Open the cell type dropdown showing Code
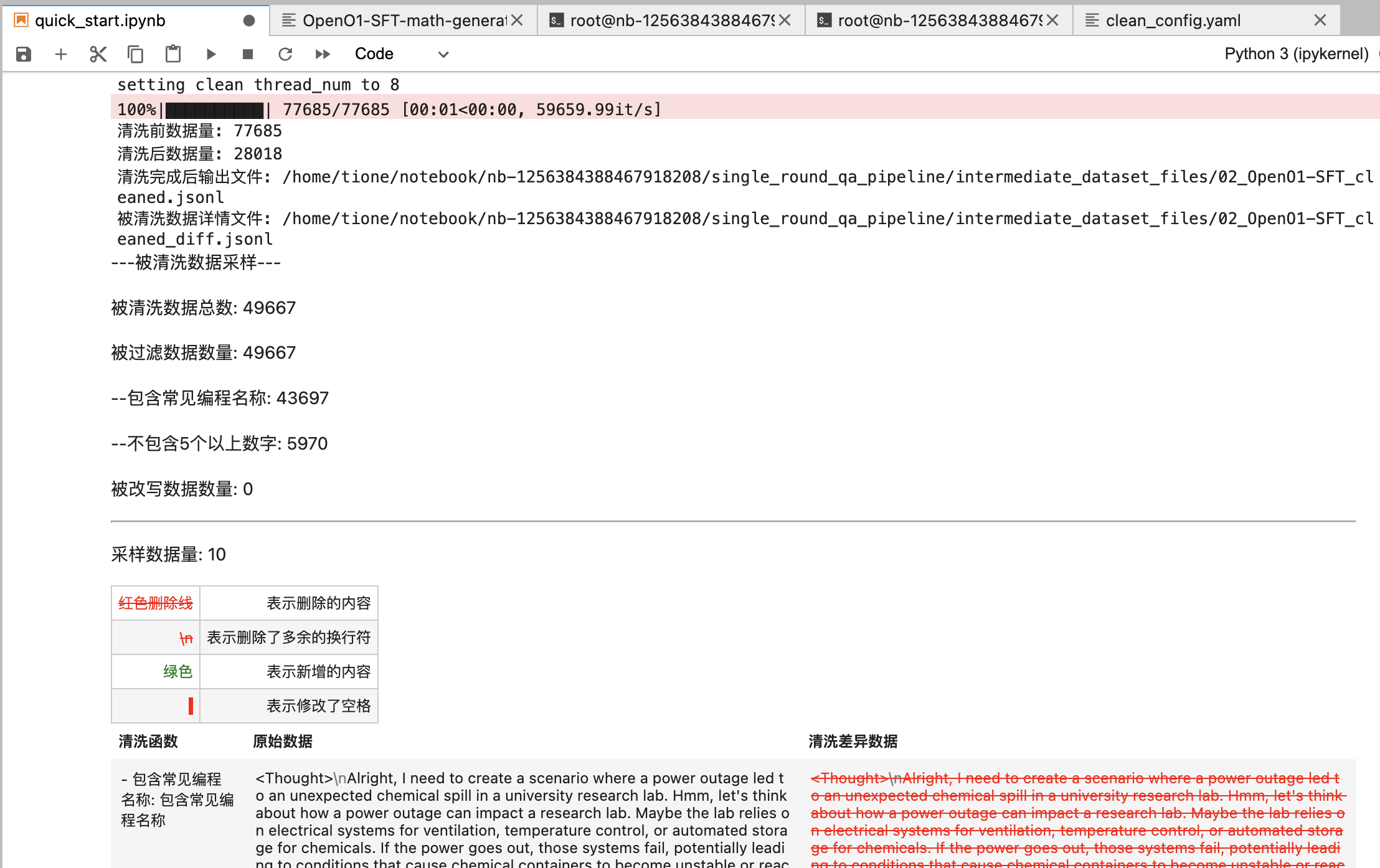The width and height of the screenshot is (1380, 868). click(402, 54)
